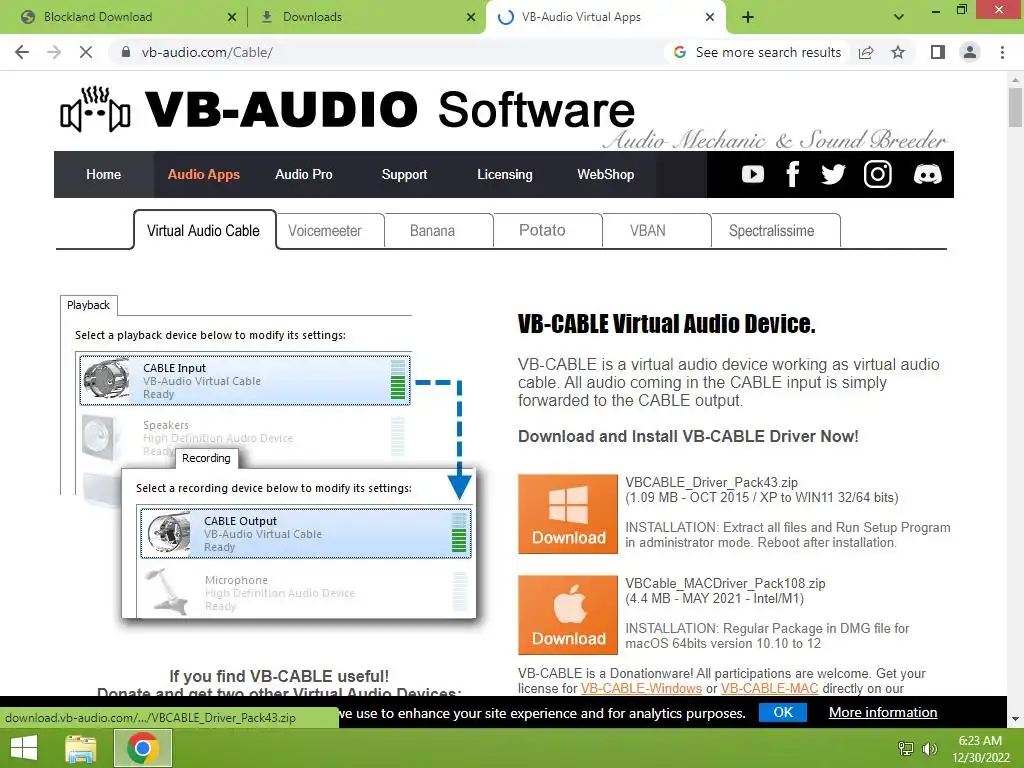
Task: Open the Audio Pro menu
Action: (304, 174)
